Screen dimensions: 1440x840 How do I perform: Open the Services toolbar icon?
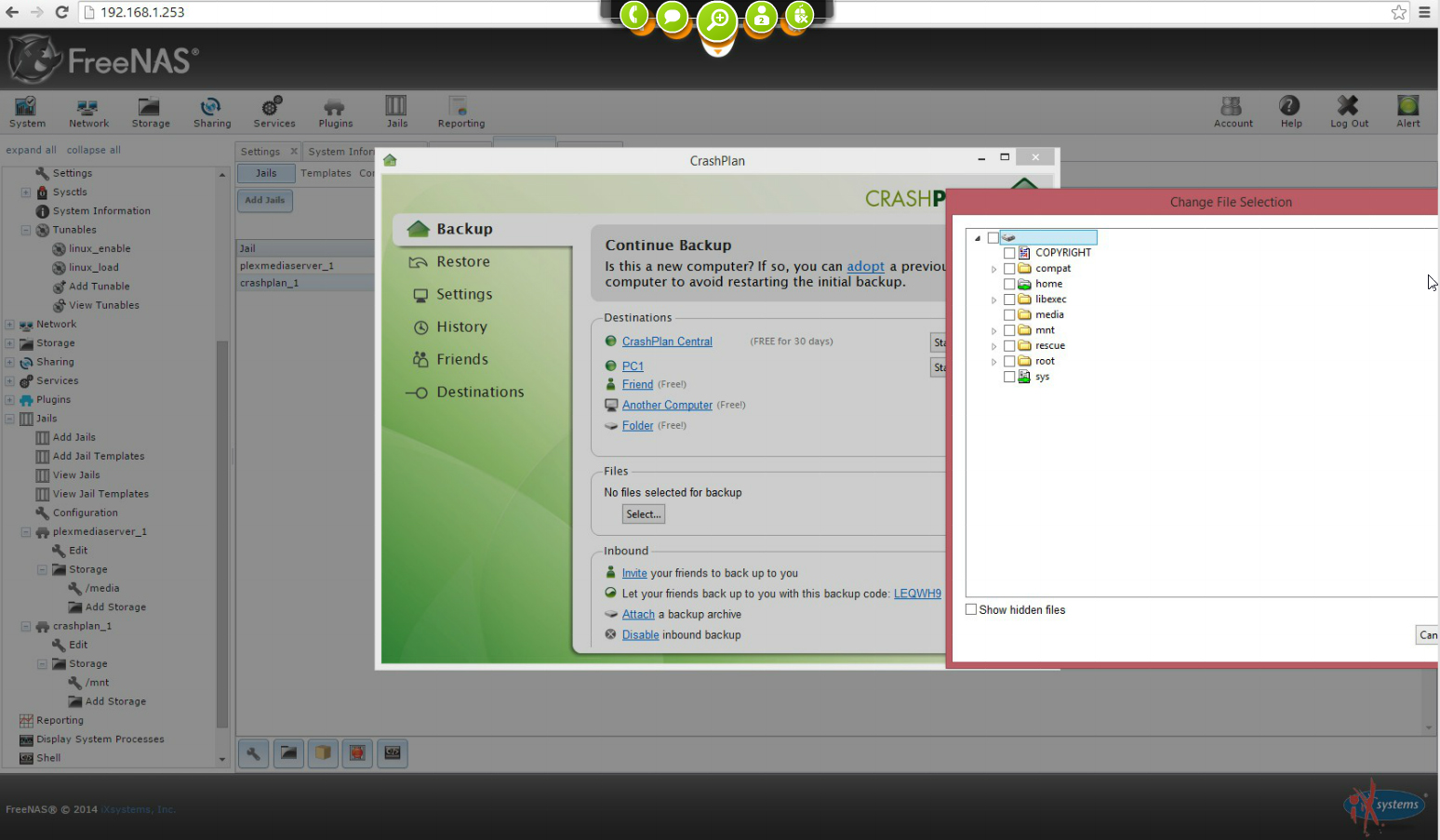[273, 112]
